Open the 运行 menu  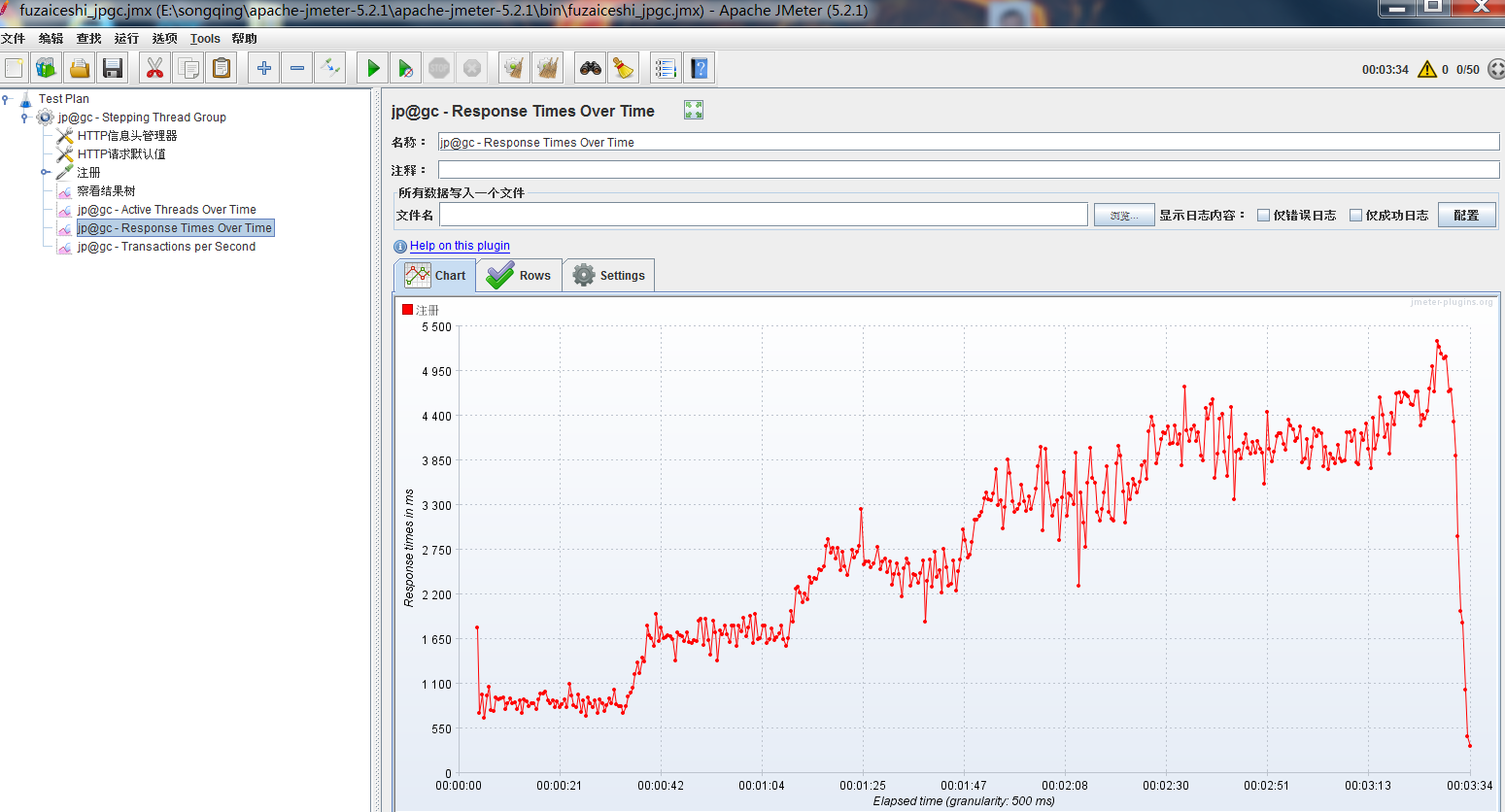(126, 39)
